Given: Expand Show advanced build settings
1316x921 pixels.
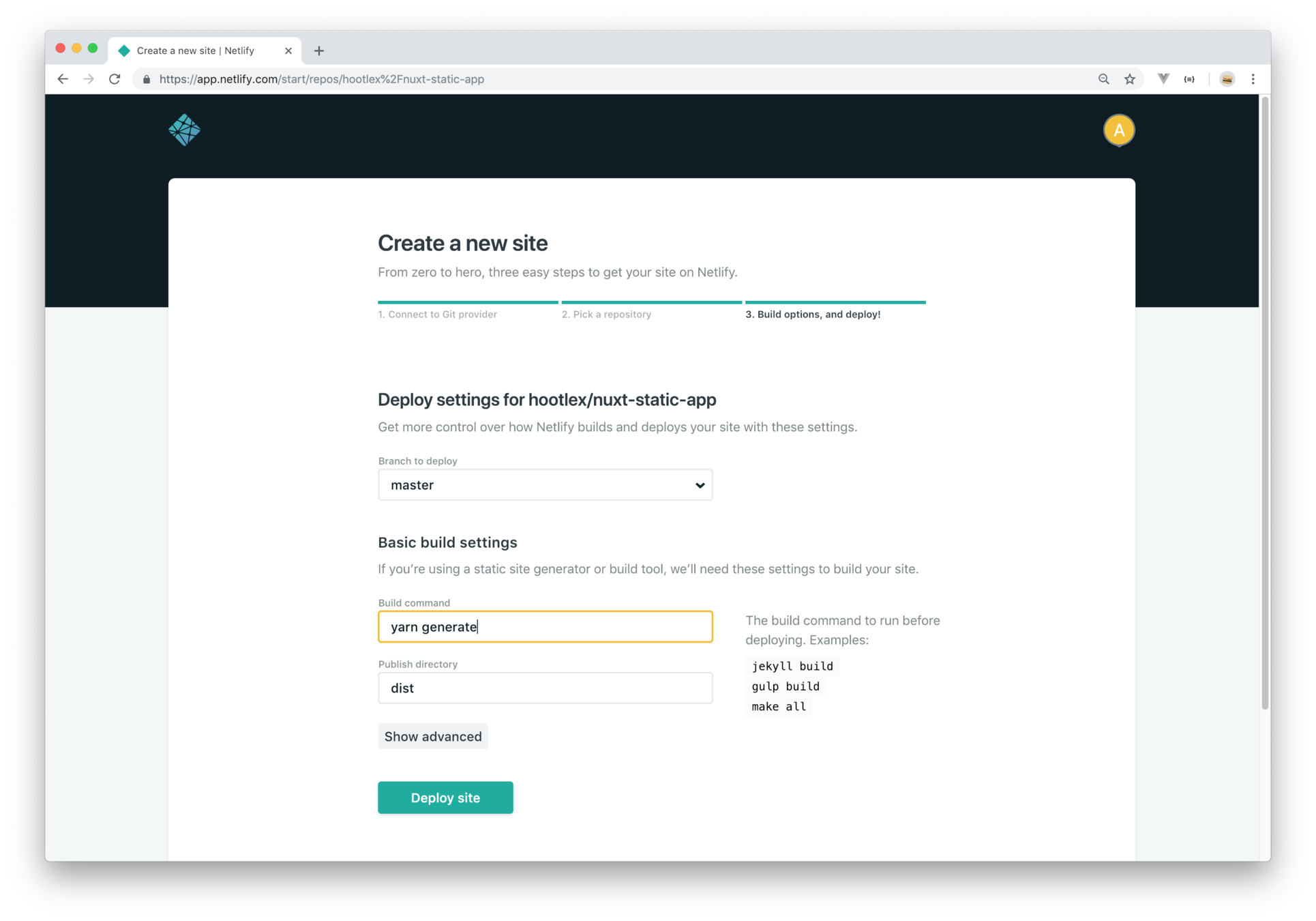Looking at the screenshot, I should [x=433, y=737].
